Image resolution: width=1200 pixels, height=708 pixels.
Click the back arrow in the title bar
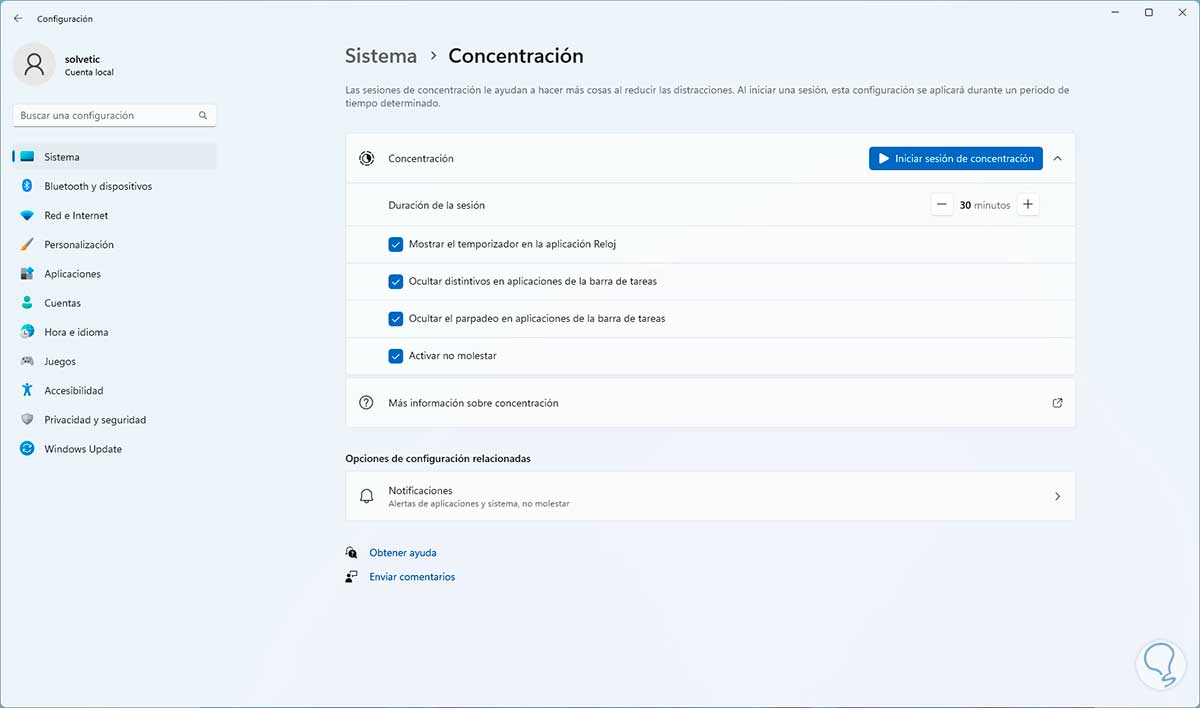18,19
